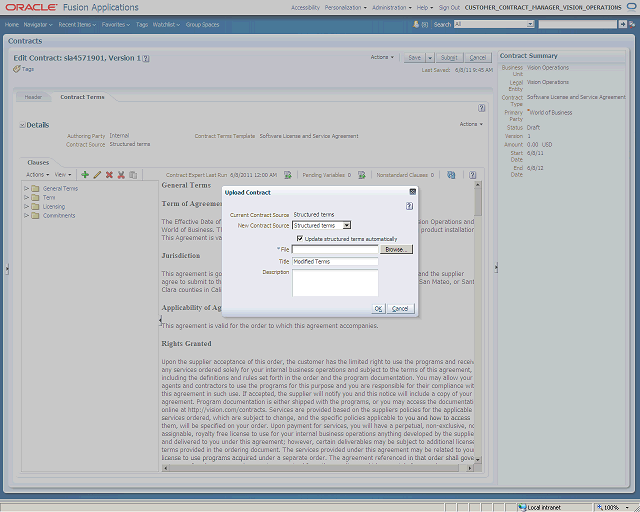The image size is (640, 512).
Task: Open the Personalization menu
Action: 346,7
